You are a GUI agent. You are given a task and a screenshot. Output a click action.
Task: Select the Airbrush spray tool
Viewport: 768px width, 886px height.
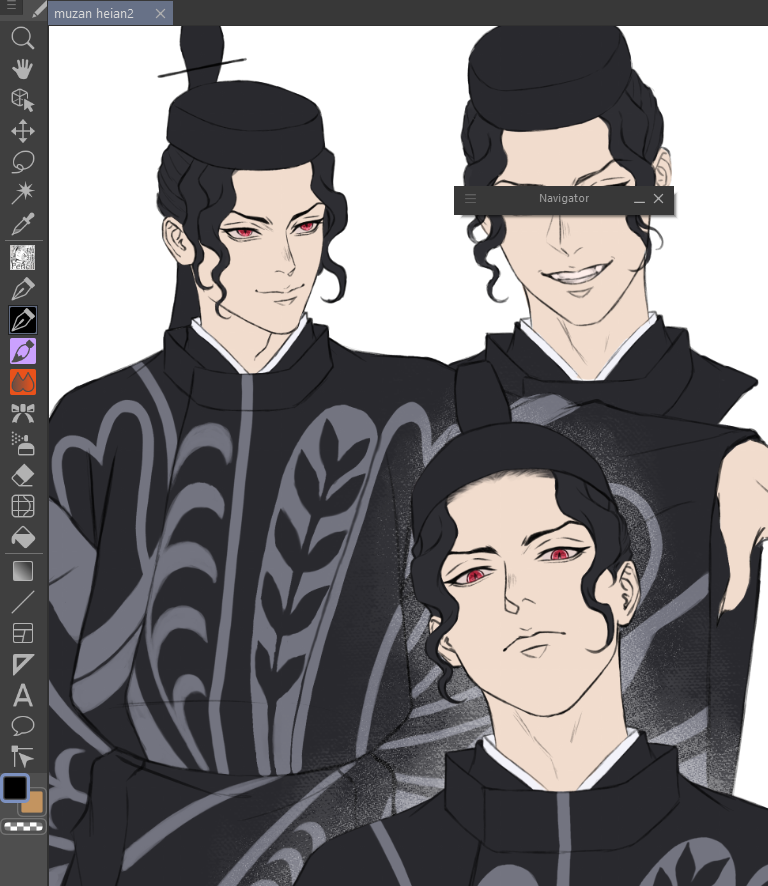(23, 444)
